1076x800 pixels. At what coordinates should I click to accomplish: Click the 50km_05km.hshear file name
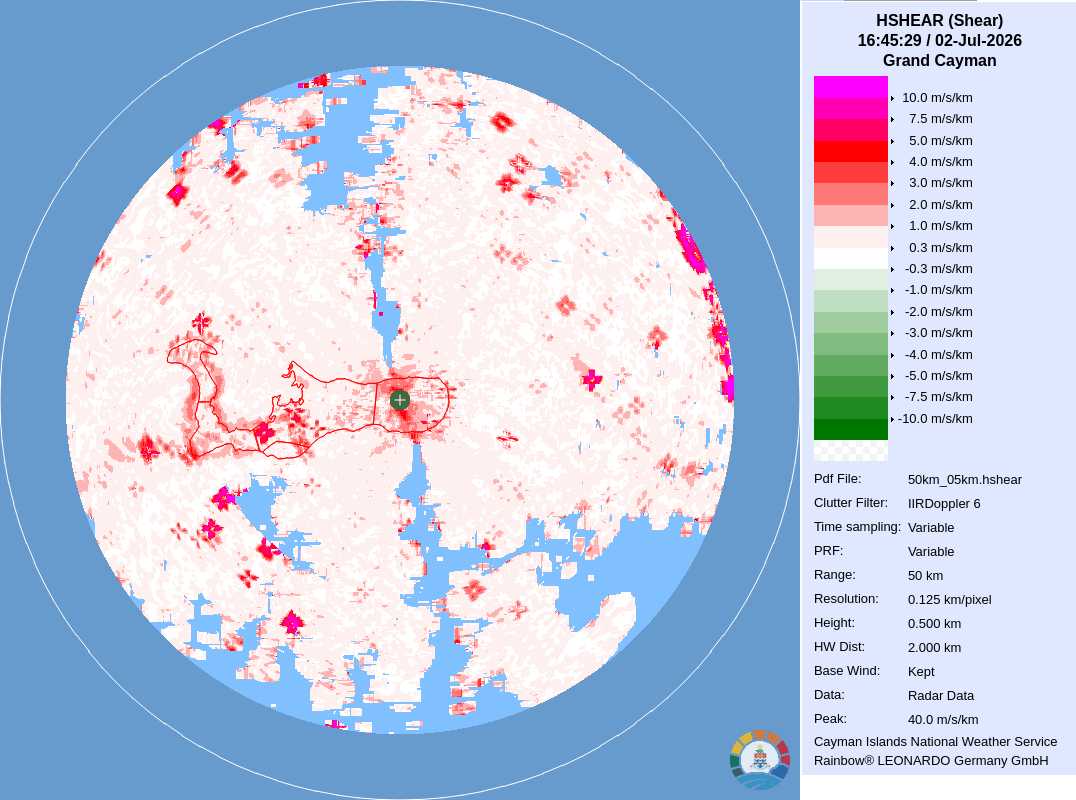pos(964,480)
